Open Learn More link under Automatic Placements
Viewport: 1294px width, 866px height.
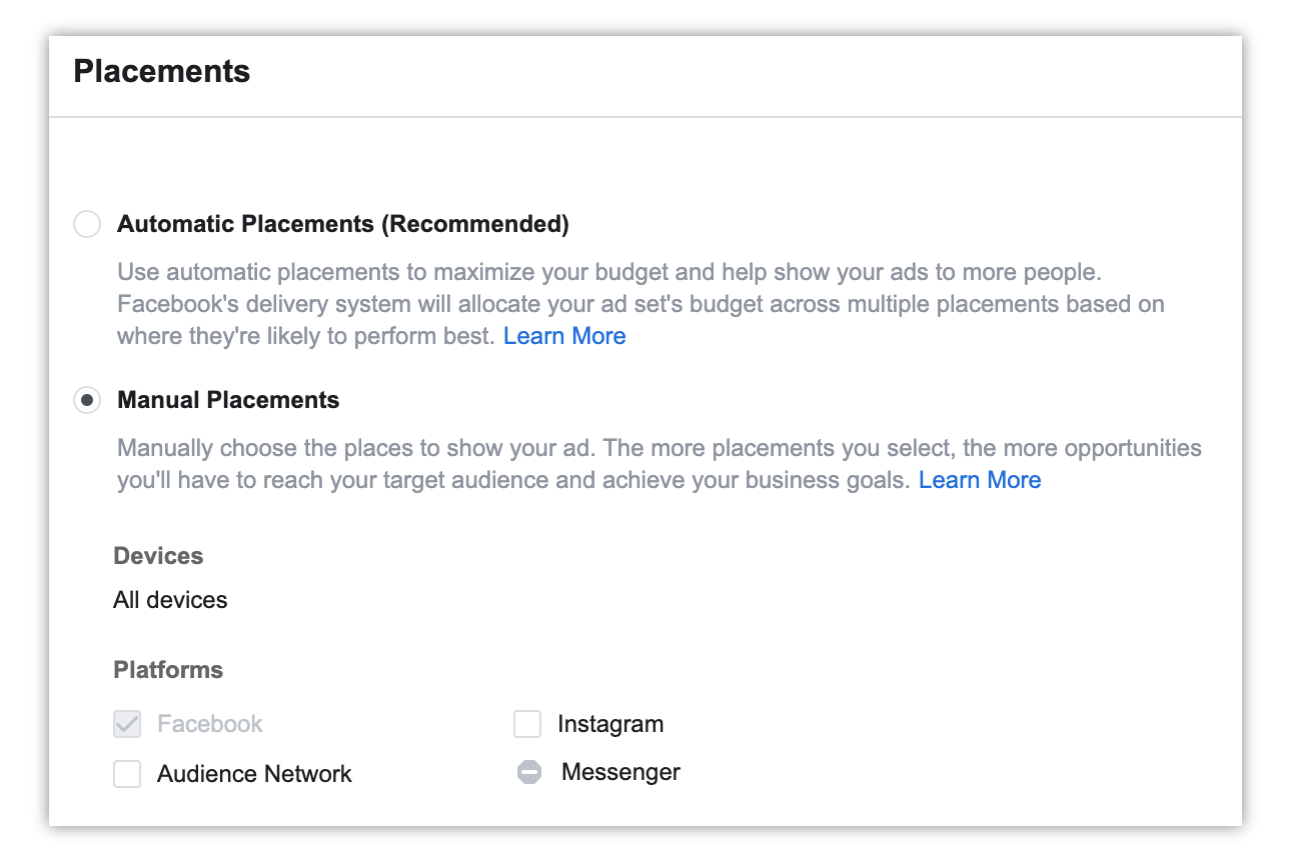tap(565, 336)
